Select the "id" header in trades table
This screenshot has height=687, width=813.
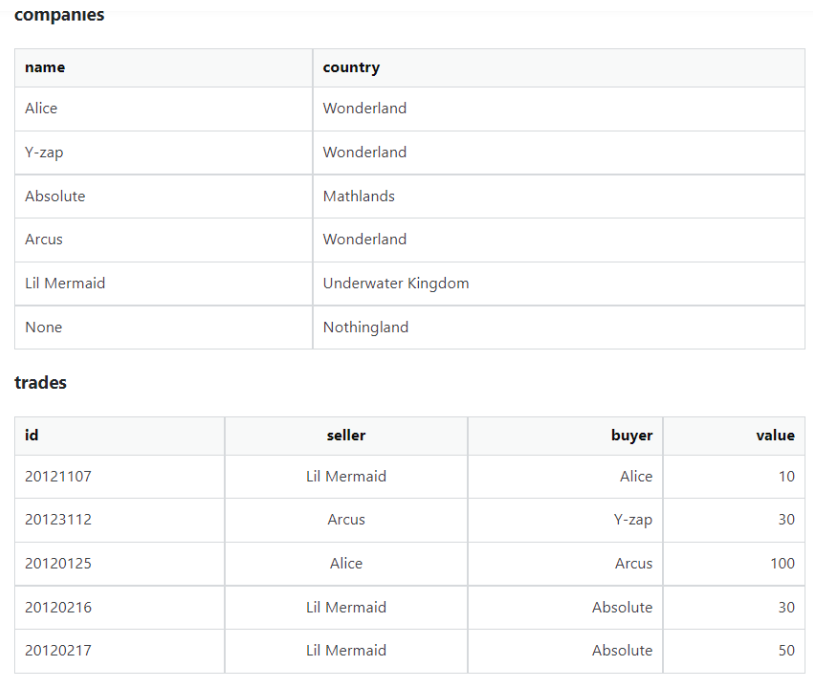32,435
